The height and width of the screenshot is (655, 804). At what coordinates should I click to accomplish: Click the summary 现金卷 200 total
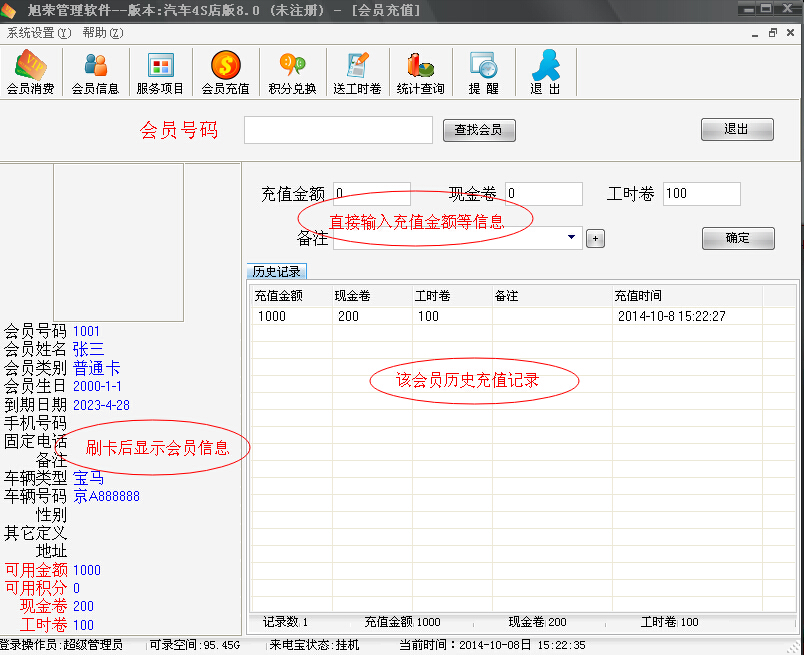point(537,622)
